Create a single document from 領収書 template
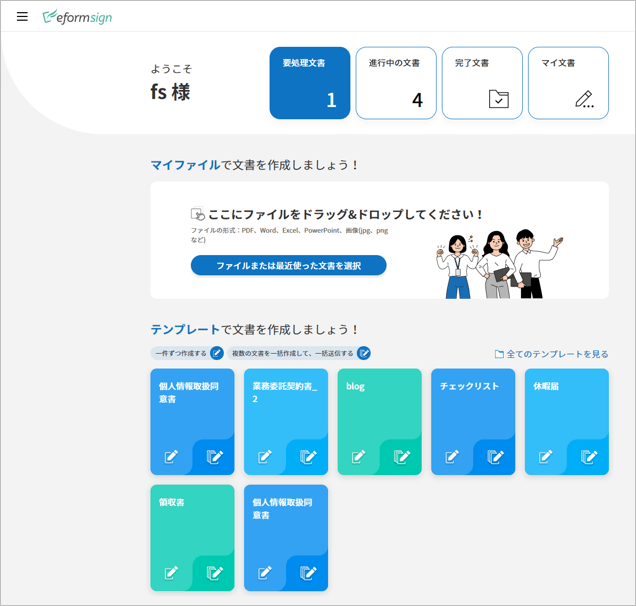 (171, 573)
